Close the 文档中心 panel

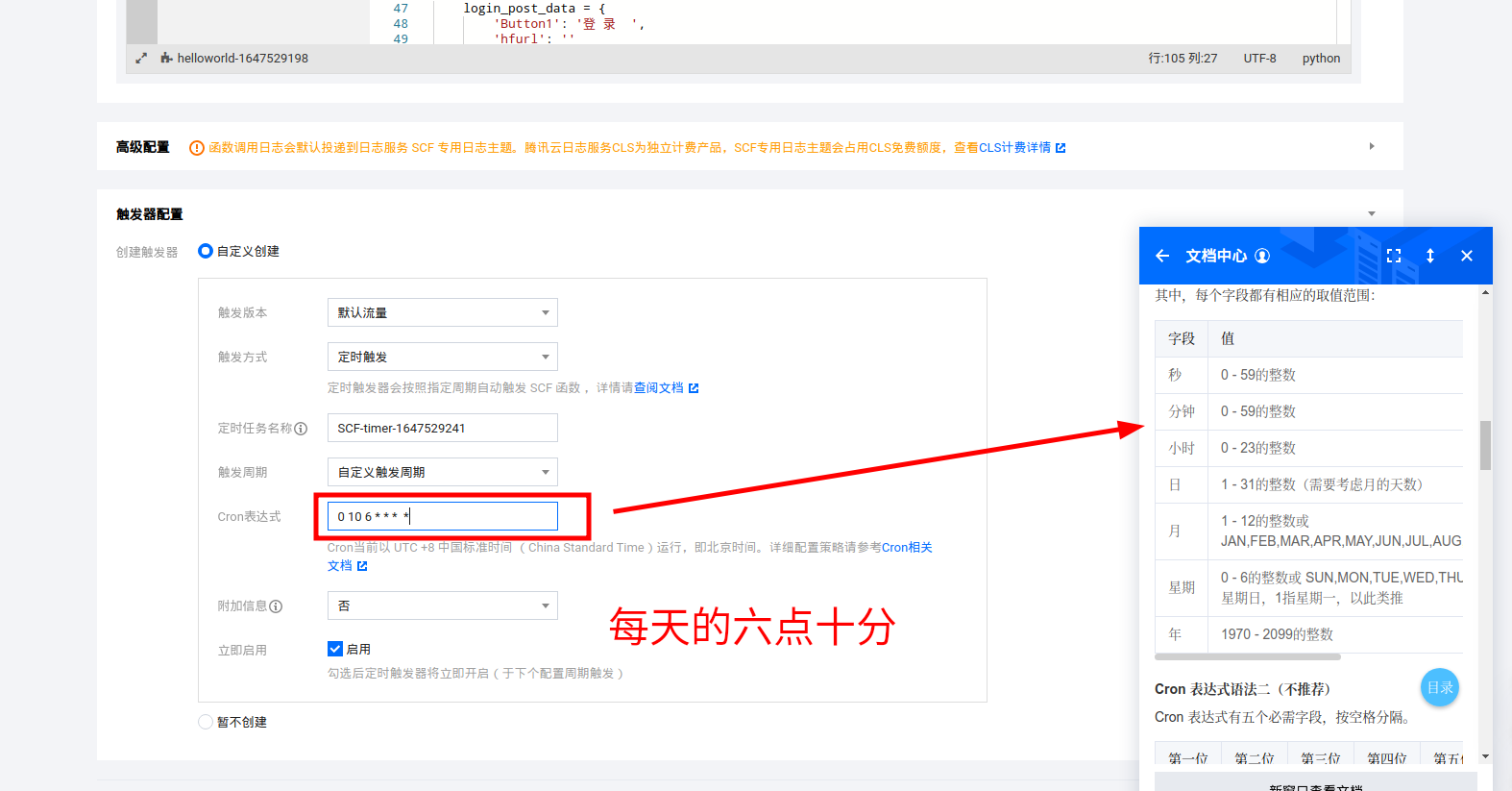[x=1467, y=256]
